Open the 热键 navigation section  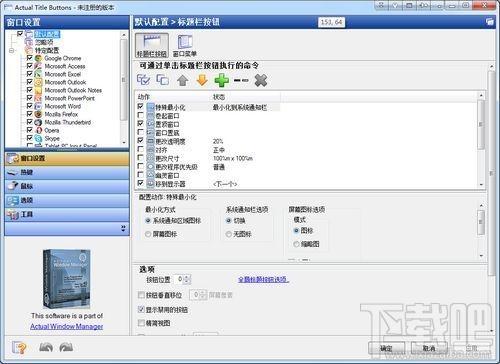pyautogui.click(x=67, y=172)
